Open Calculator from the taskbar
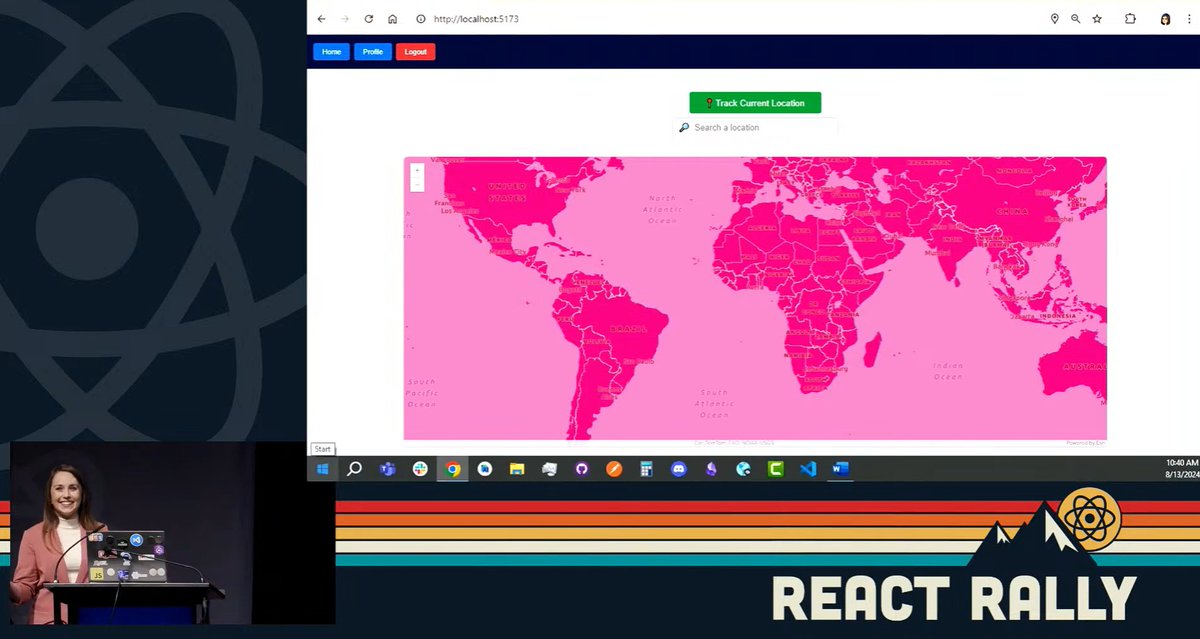 click(x=646, y=469)
